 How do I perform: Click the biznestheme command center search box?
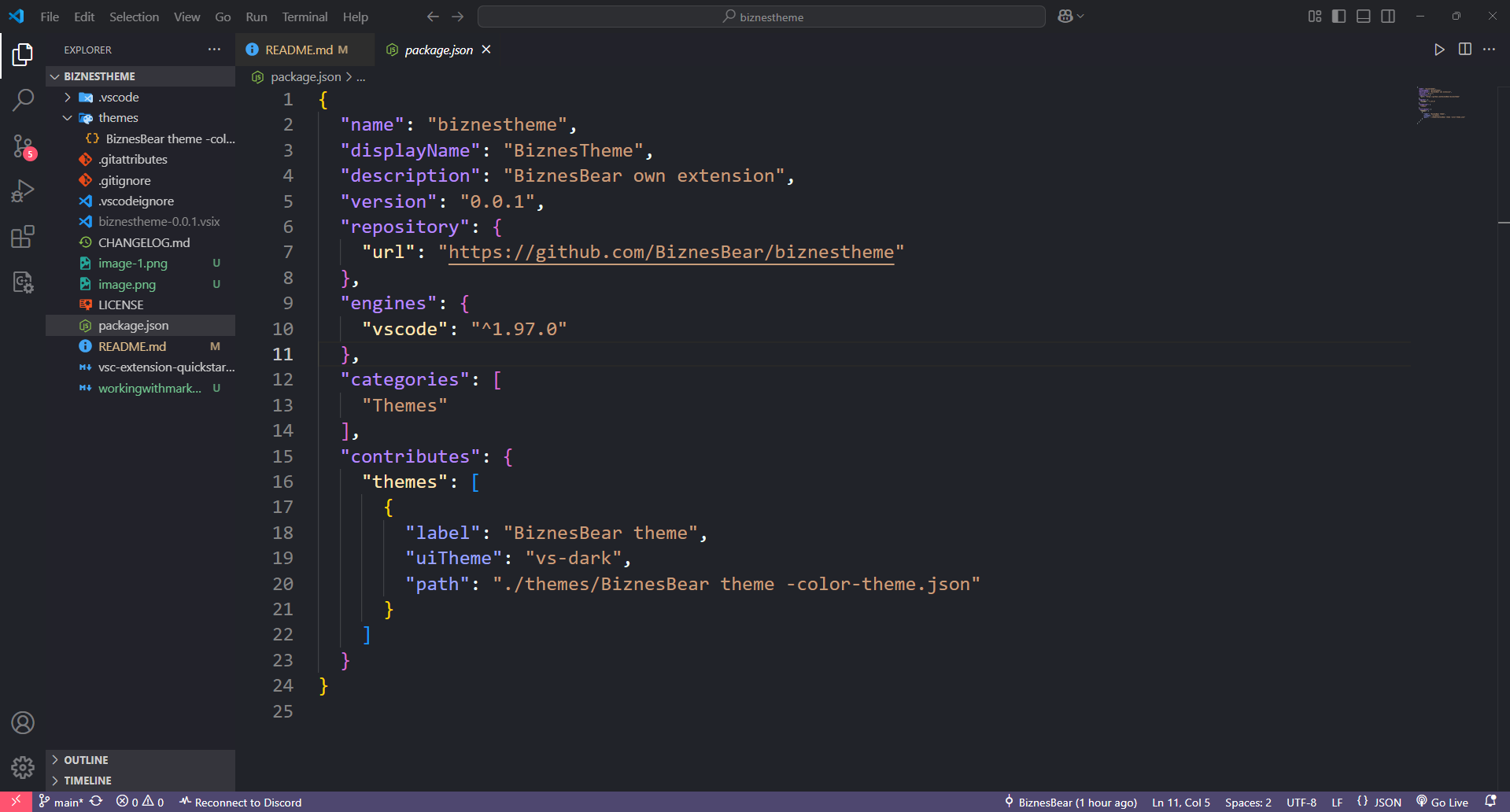click(761, 17)
